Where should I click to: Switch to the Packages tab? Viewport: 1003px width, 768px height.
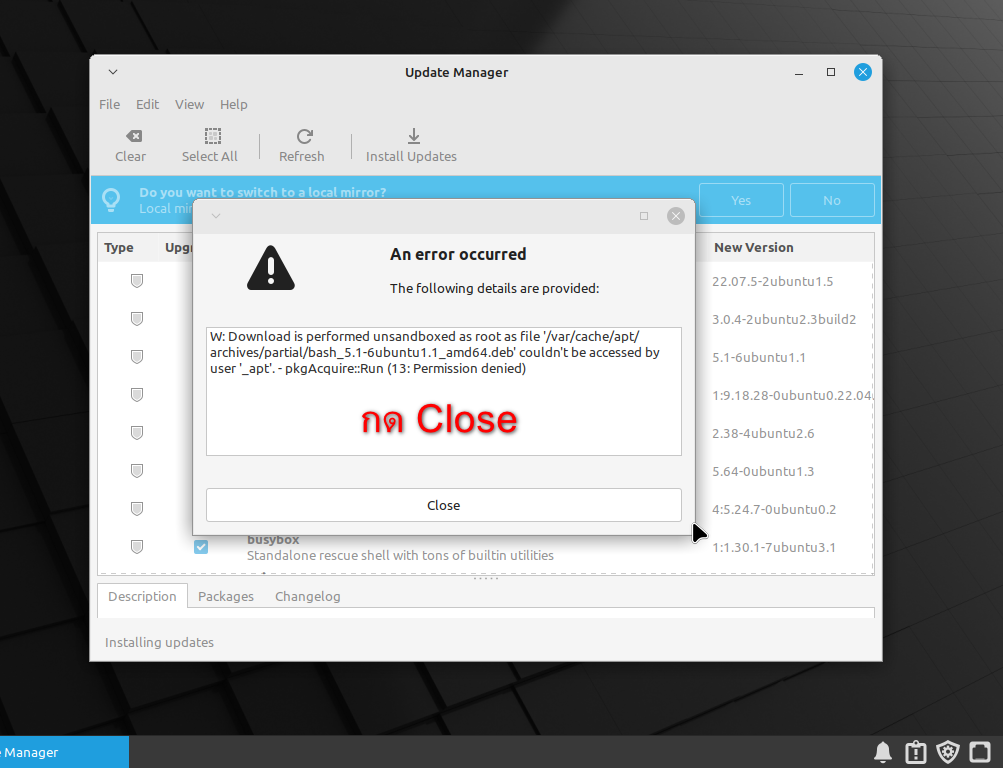(226, 596)
